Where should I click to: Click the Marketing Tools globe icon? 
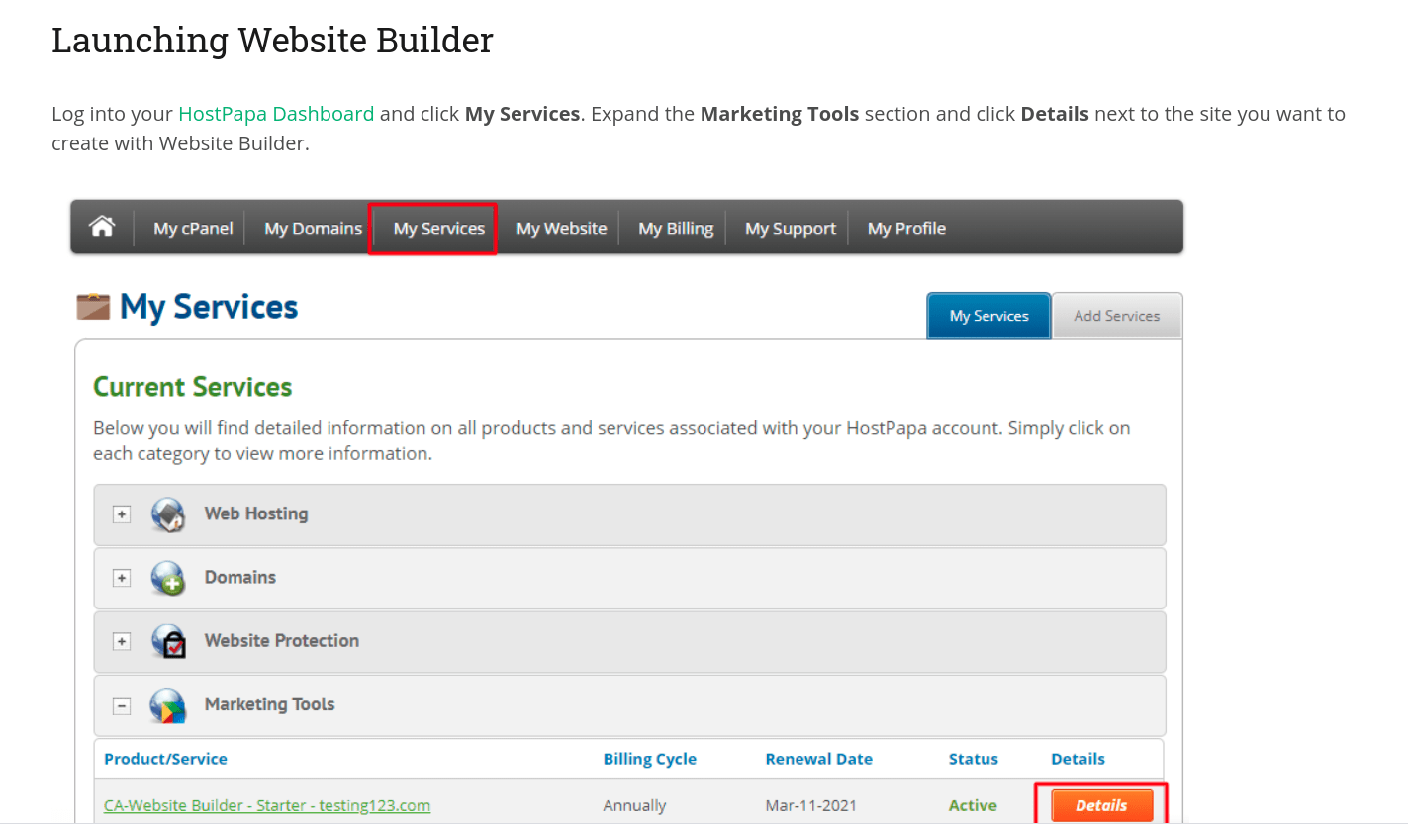point(168,704)
